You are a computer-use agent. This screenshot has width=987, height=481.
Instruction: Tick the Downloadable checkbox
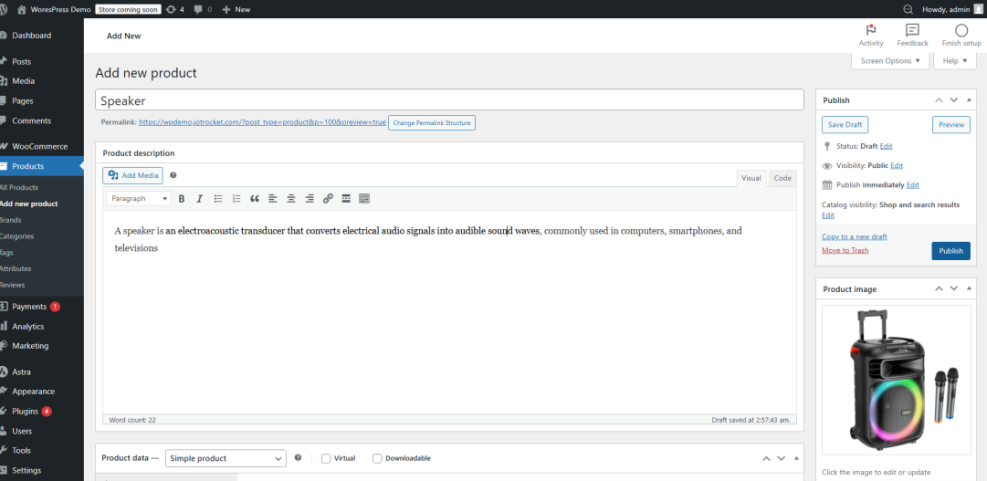point(377,458)
